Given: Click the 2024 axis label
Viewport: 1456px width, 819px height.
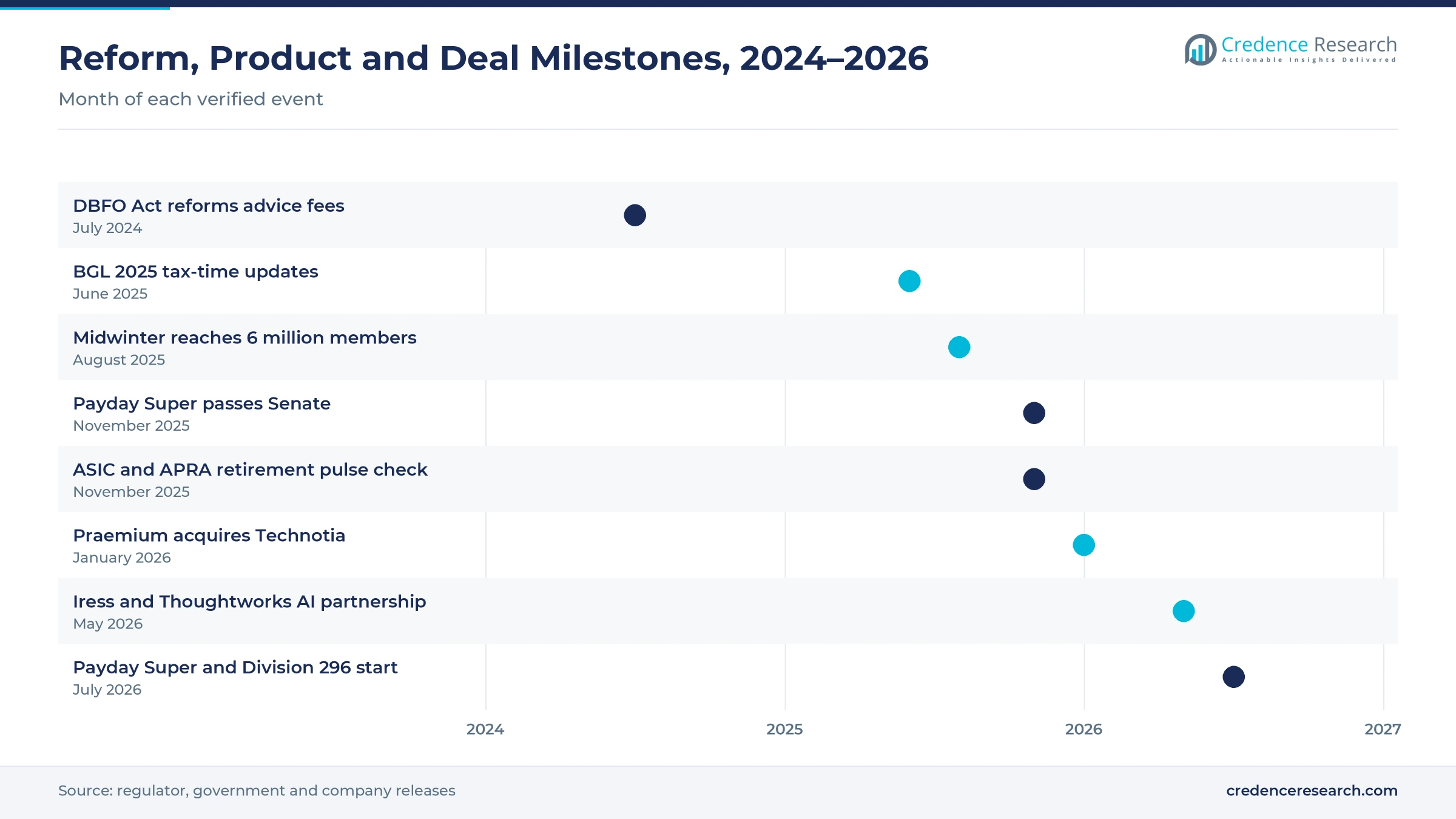Looking at the screenshot, I should [x=485, y=729].
